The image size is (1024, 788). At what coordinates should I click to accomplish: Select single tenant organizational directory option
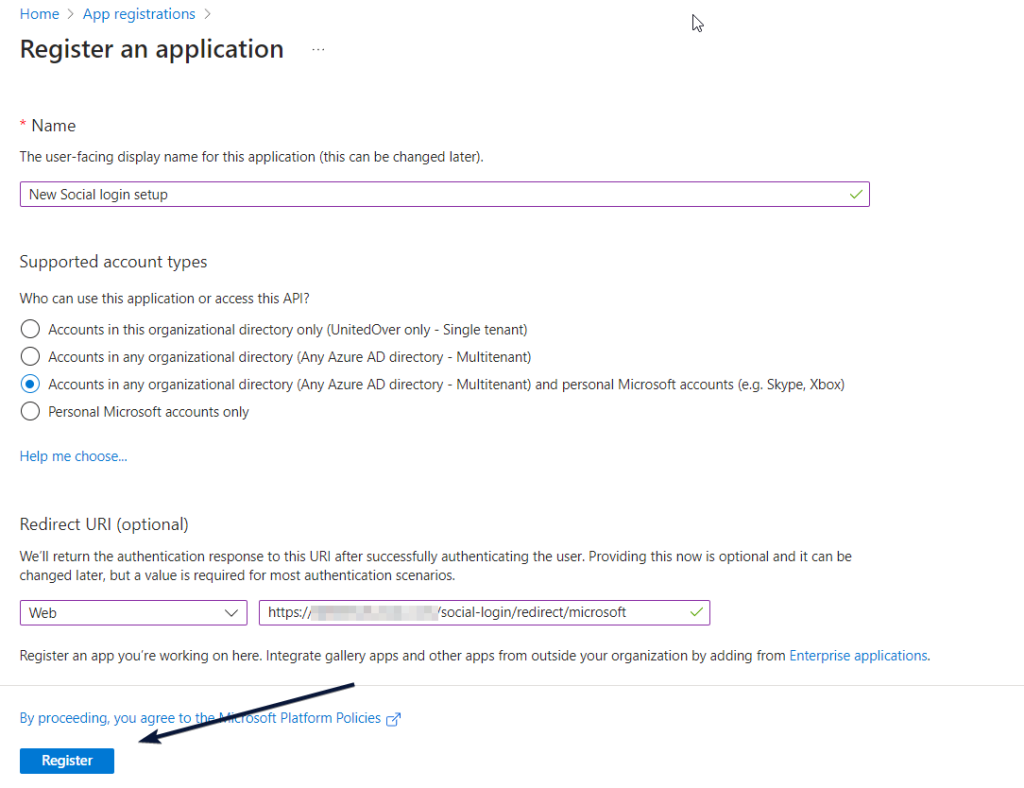(x=31, y=329)
